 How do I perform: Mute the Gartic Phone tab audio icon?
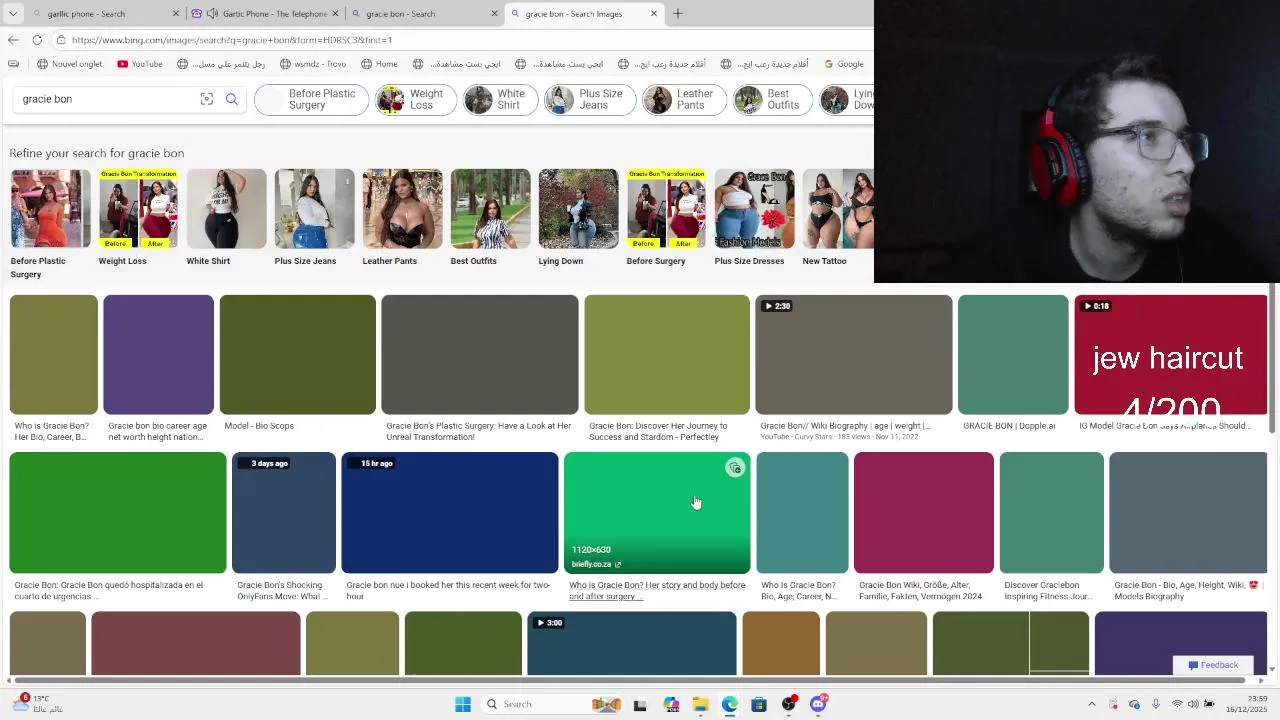coord(212,14)
